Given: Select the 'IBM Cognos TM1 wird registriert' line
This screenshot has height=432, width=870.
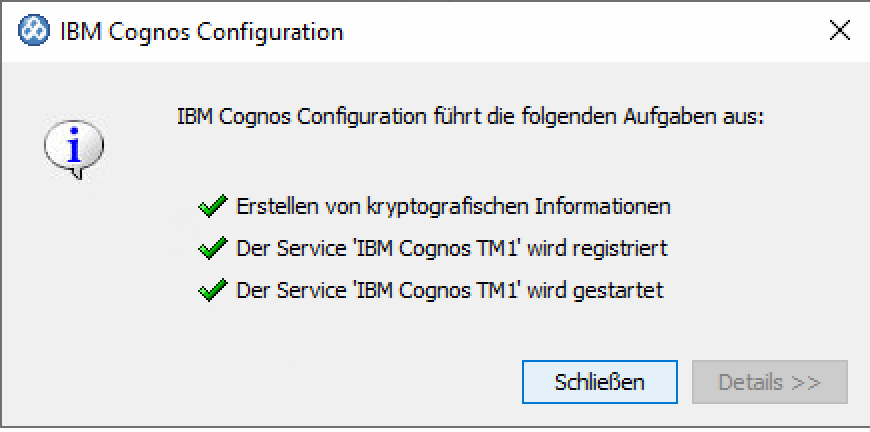Looking at the screenshot, I should click(452, 248).
